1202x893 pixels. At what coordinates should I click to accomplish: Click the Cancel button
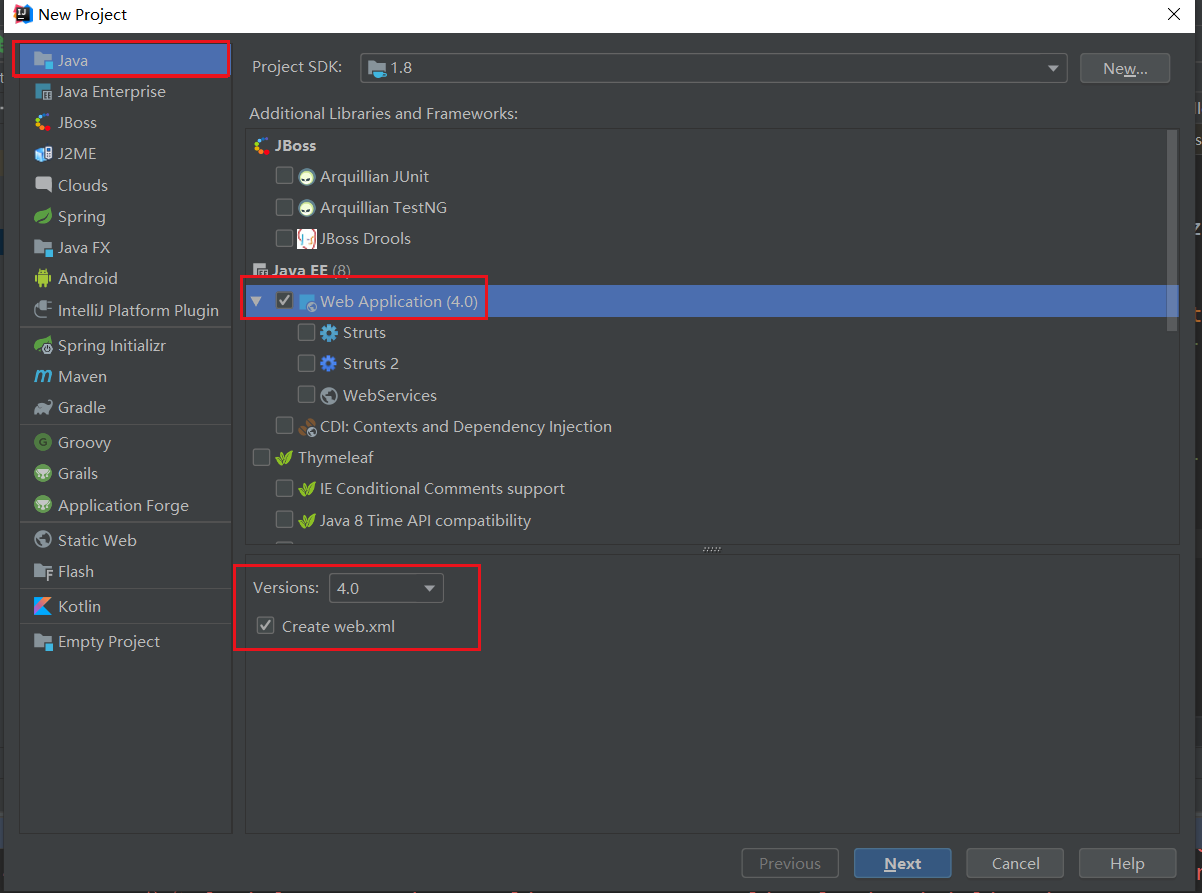(1016, 863)
